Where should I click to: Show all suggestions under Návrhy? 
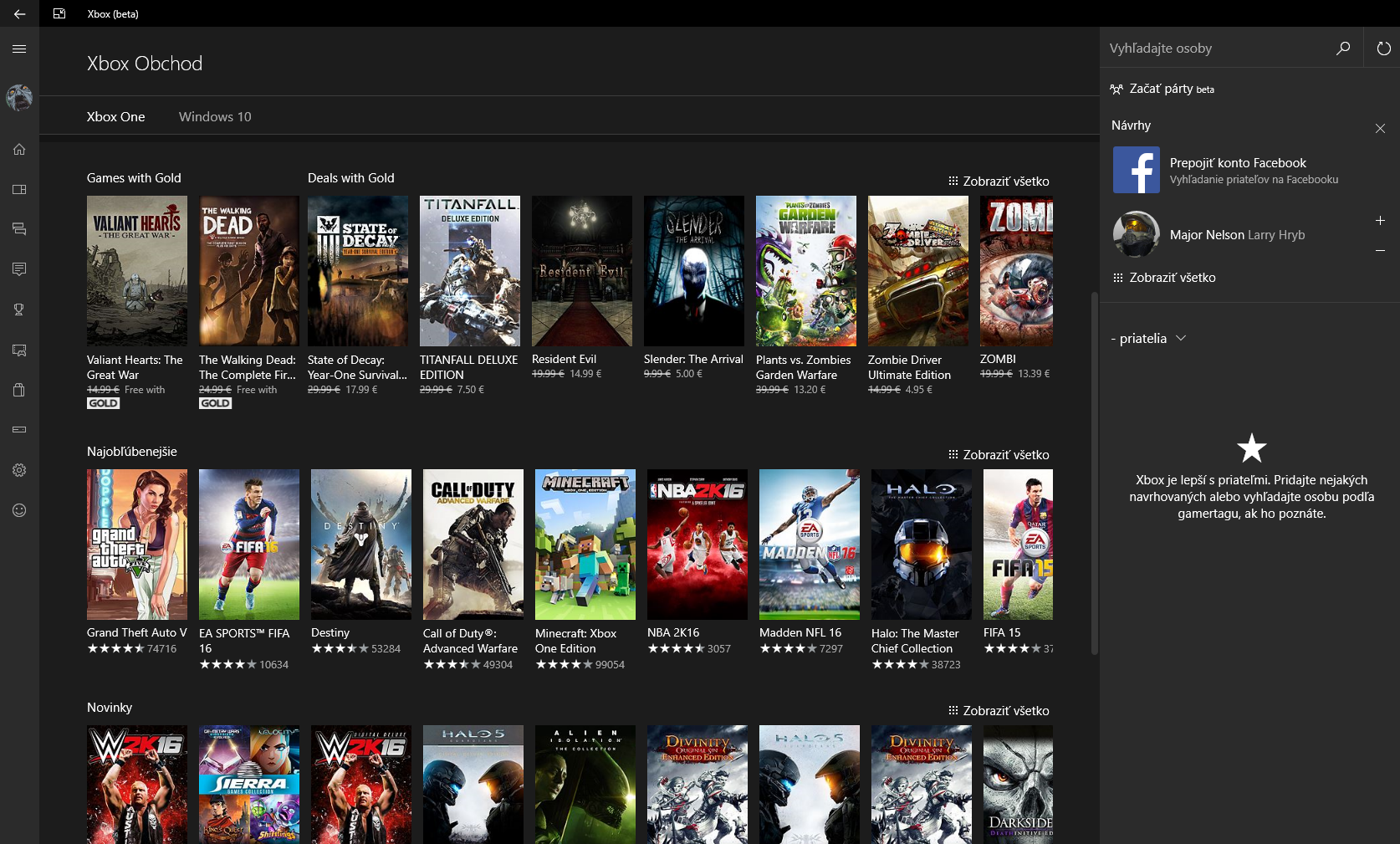(1164, 277)
